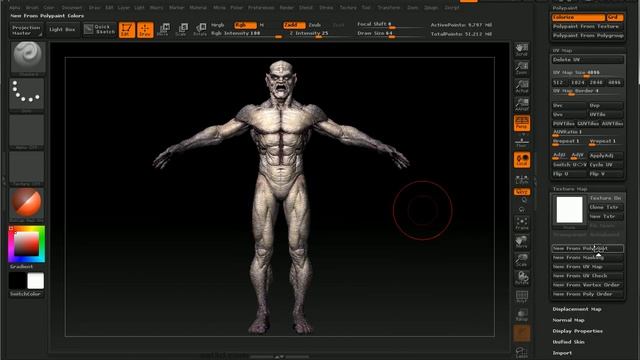Click the right shelf Scale icon
640x360 pixels.
coord(522,260)
